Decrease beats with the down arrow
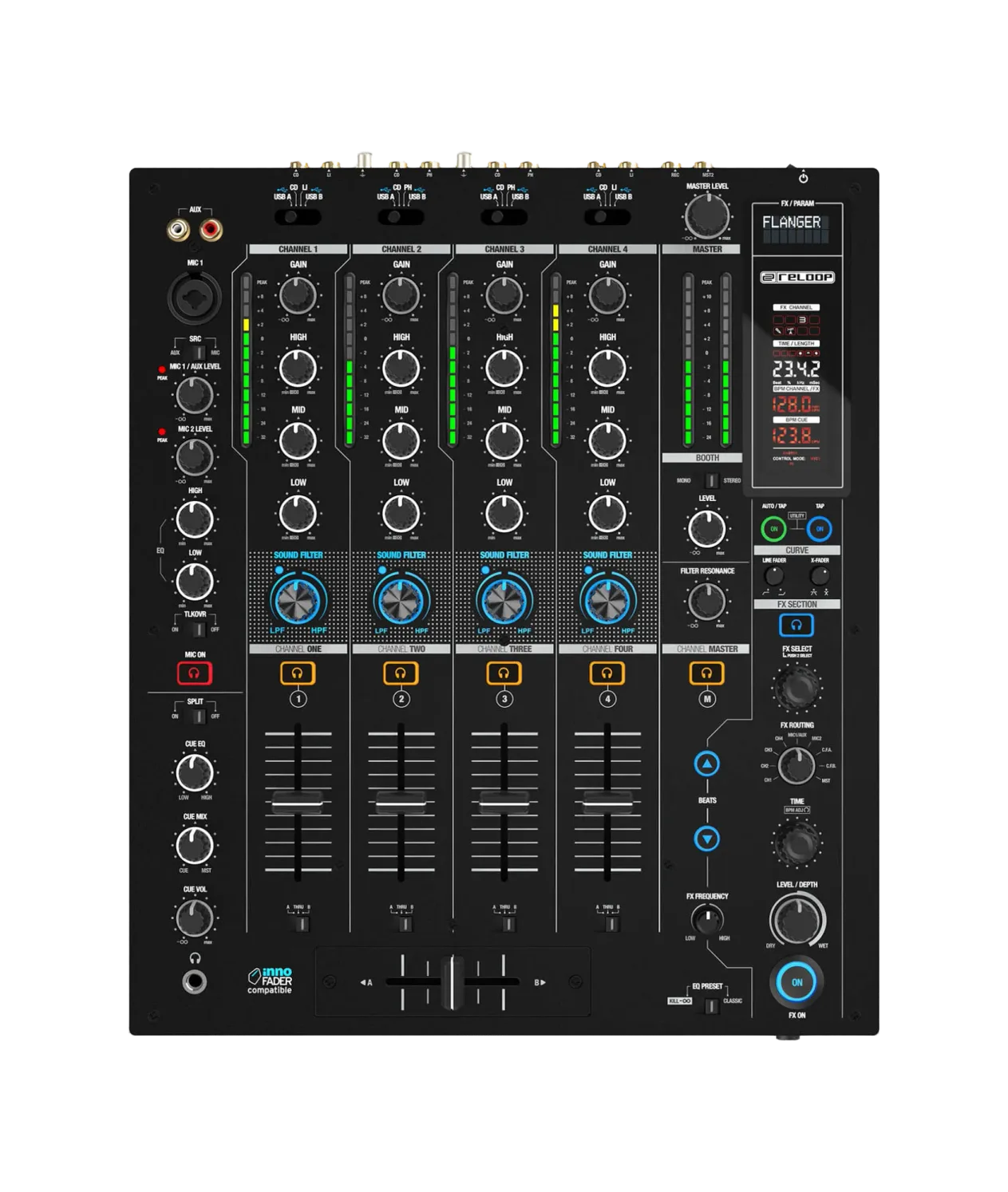Image resolution: width=1008 pixels, height=1192 pixels. pos(706,839)
